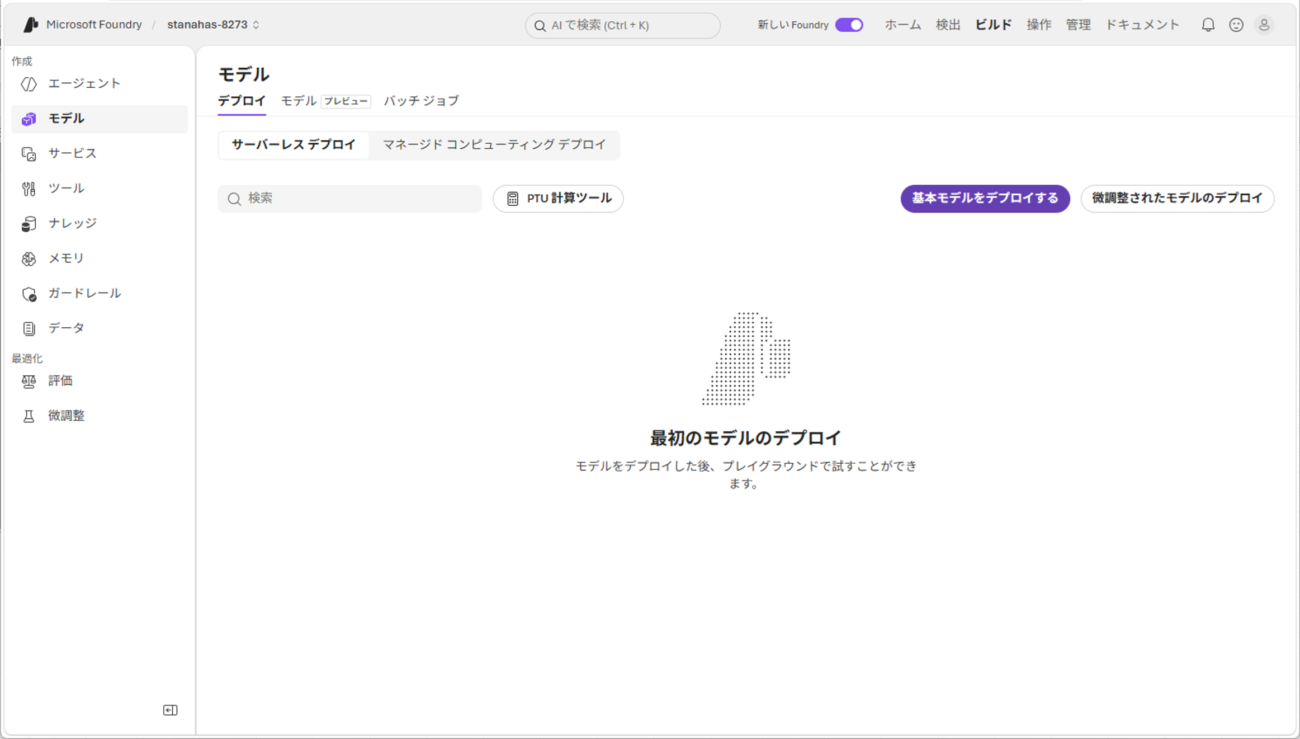Open the PTU 計算ツール button

tap(558, 199)
